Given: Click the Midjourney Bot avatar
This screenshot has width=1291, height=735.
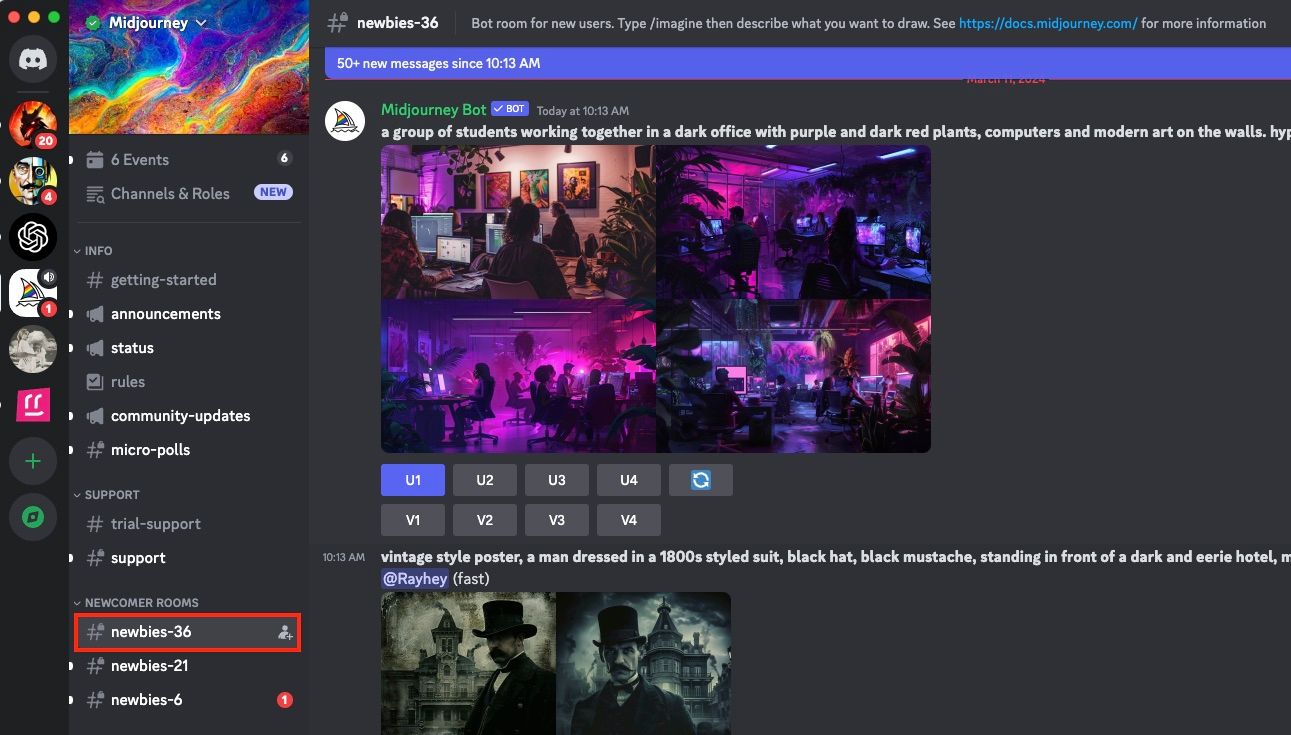Looking at the screenshot, I should click(345, 121).
